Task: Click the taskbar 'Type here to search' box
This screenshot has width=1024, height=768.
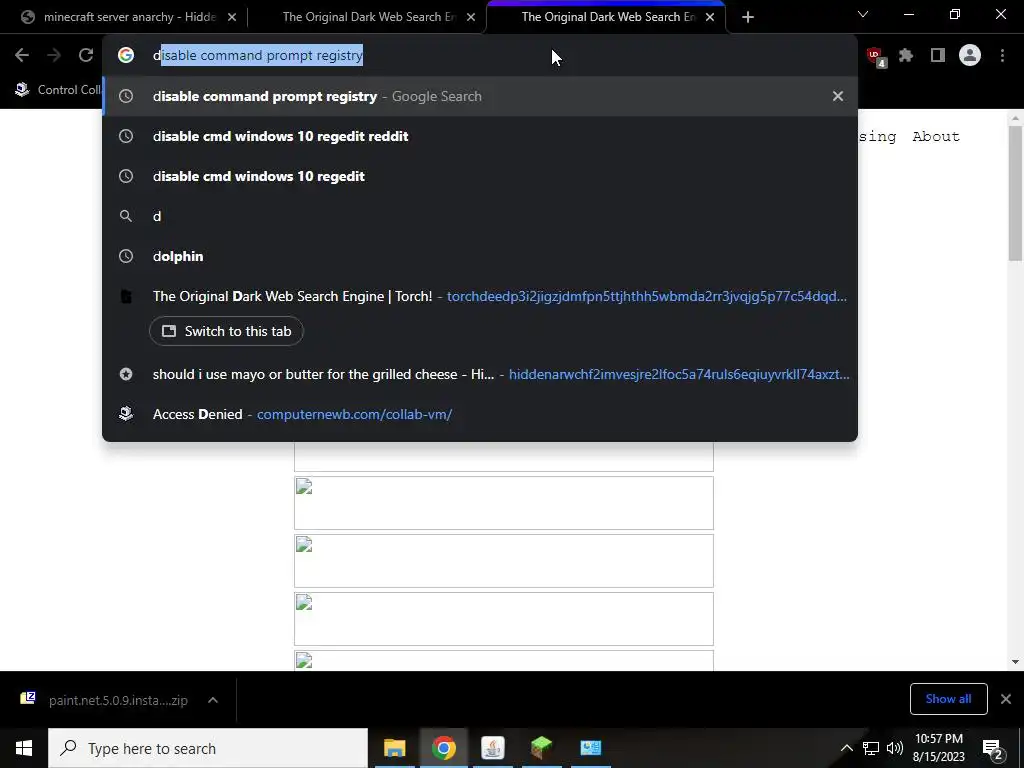Action: click(208, 748)
